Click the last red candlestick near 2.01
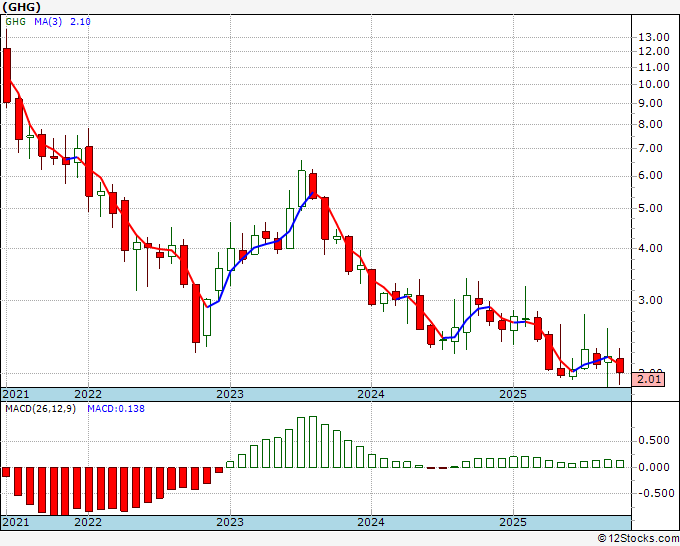The width and height of the screenshot is (680, 546). click(x=620, y=366)
